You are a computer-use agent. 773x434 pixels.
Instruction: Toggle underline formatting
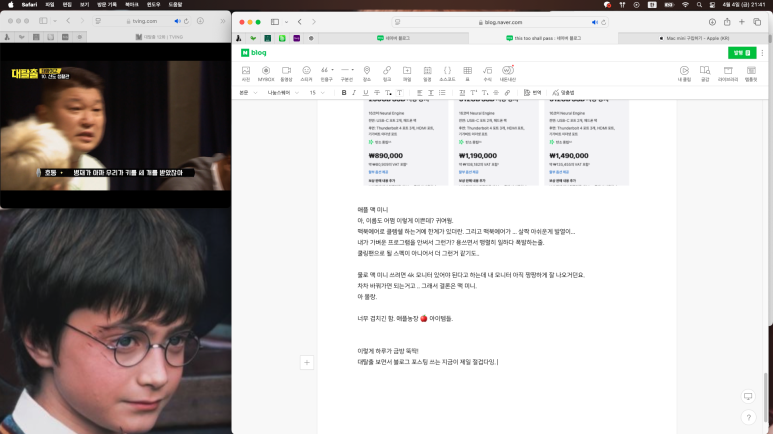click(365, 93)
